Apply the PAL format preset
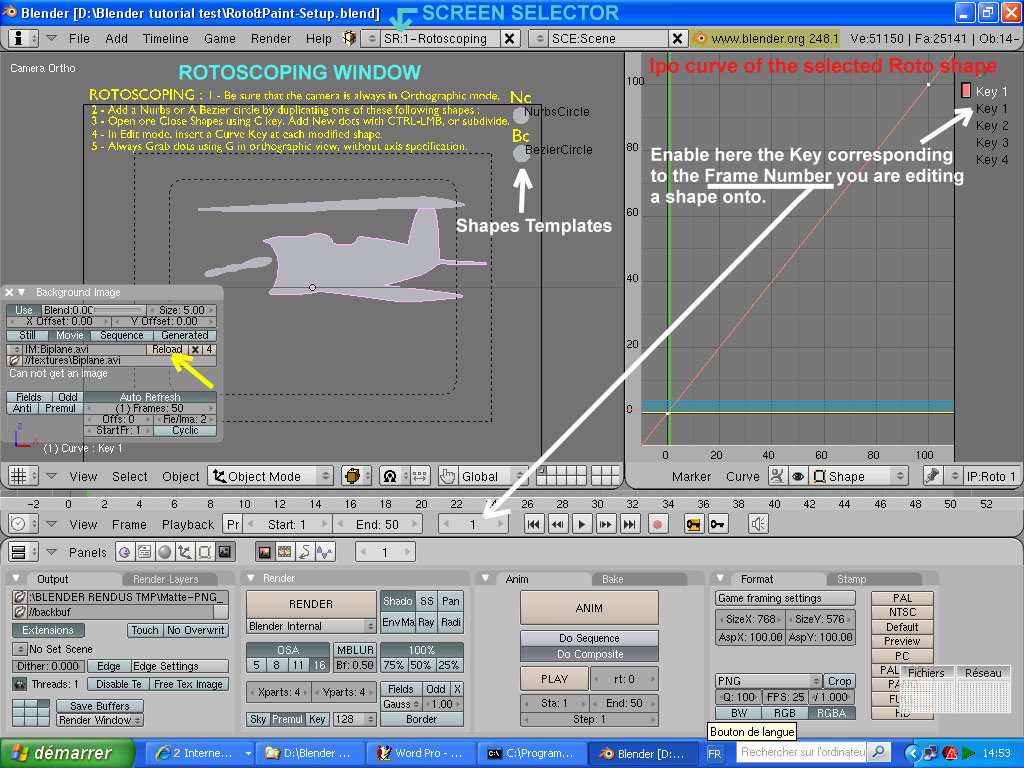1024x768 pixels. click(x=902, y=598)
